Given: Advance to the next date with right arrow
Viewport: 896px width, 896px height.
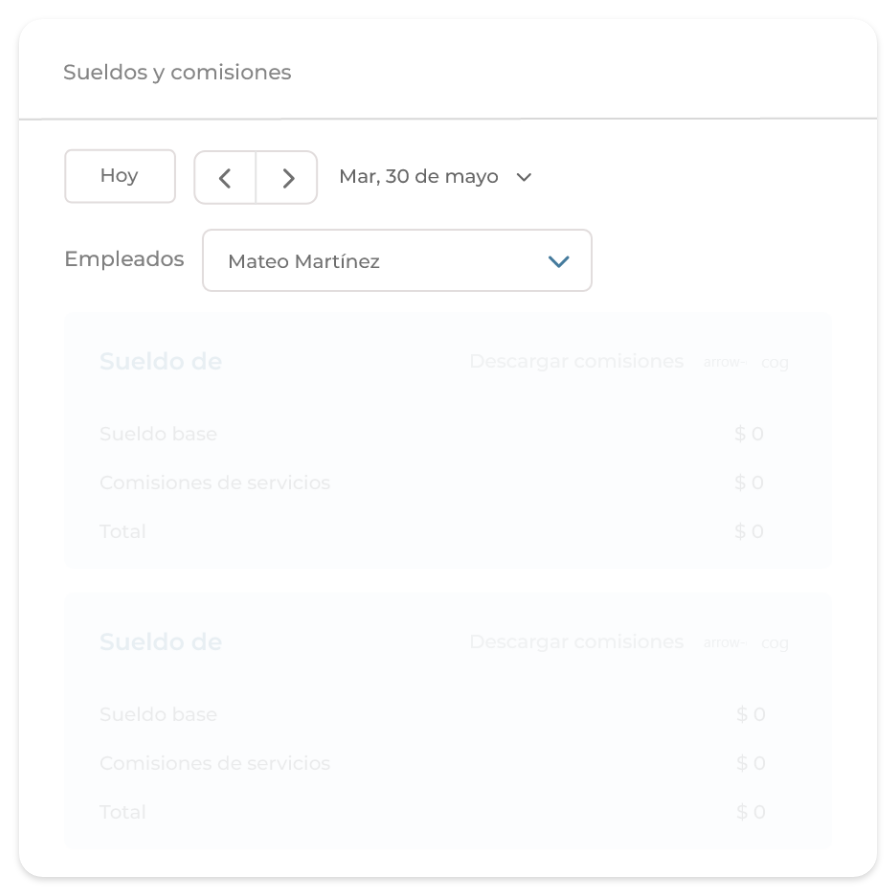Looking at the screenshot, I should point(288,178).
